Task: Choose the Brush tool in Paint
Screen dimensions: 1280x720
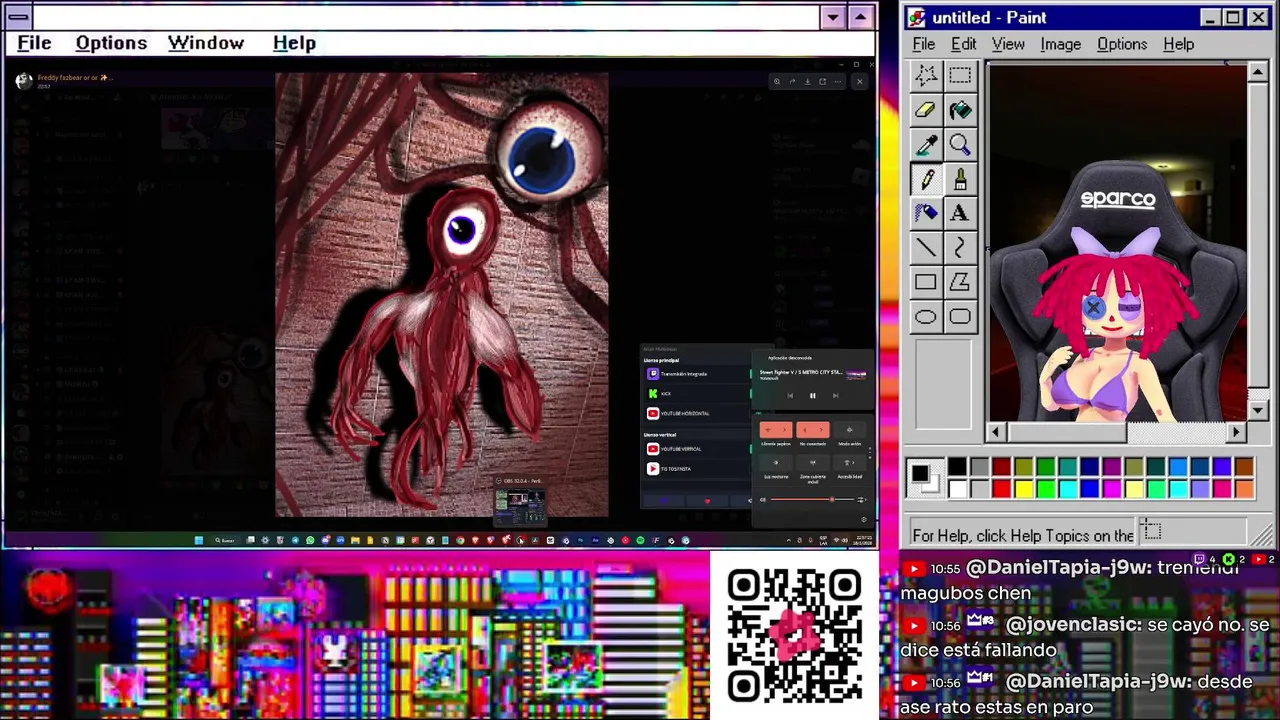Action: pos(960,179)
